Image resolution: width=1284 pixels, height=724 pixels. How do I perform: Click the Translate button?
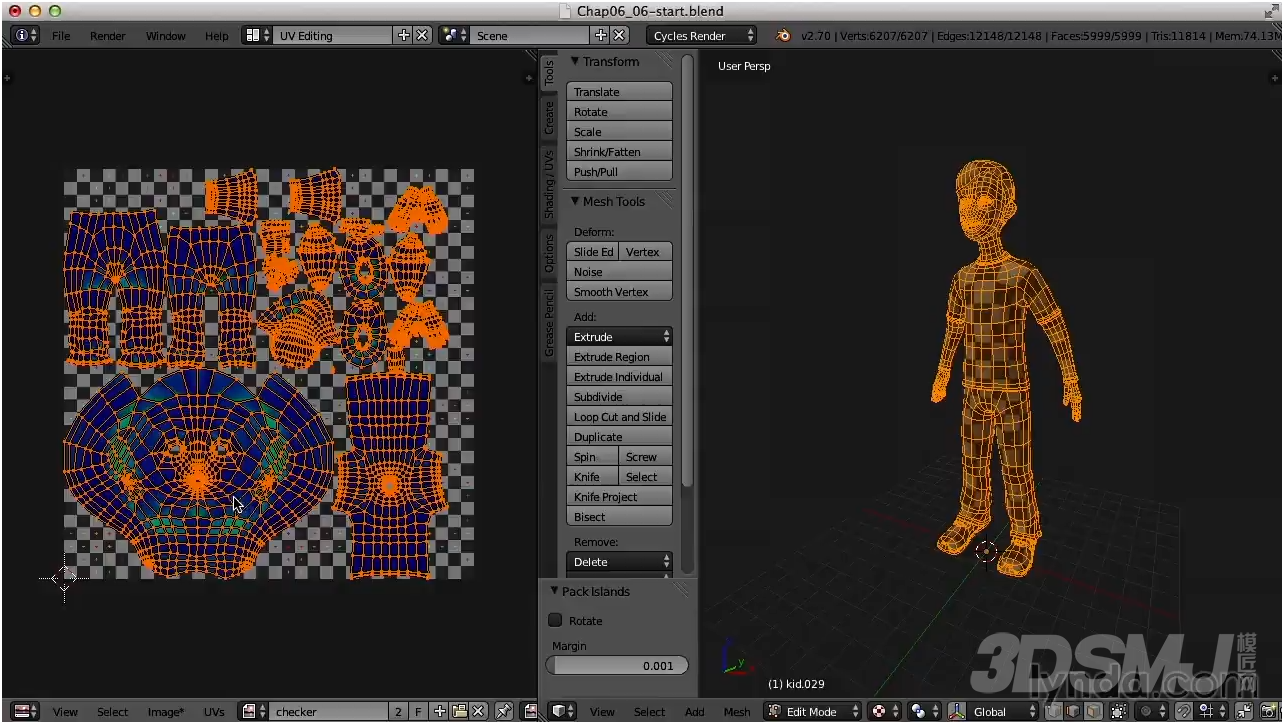click(619, 92)
